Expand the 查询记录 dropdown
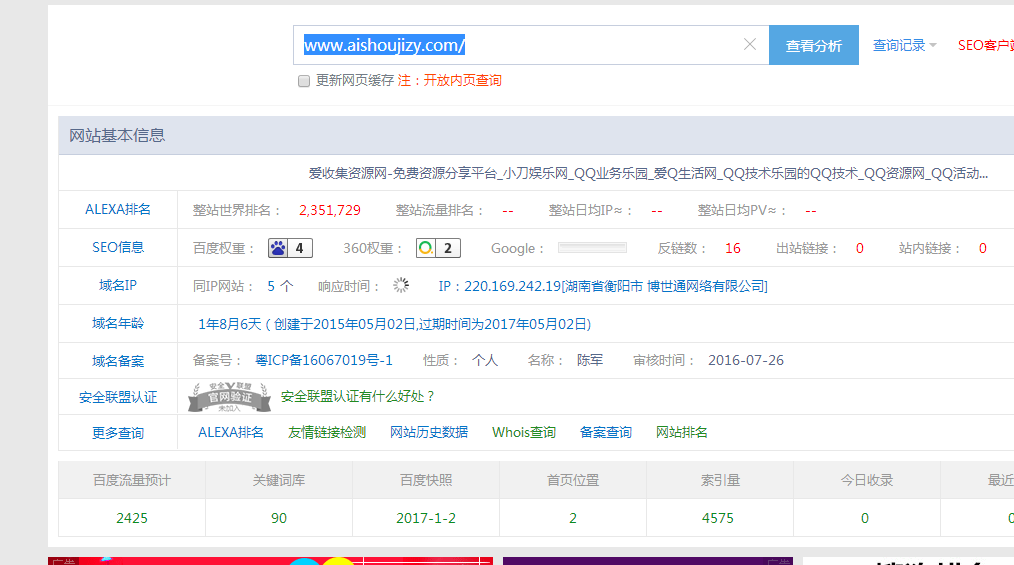 pos(904,45)
